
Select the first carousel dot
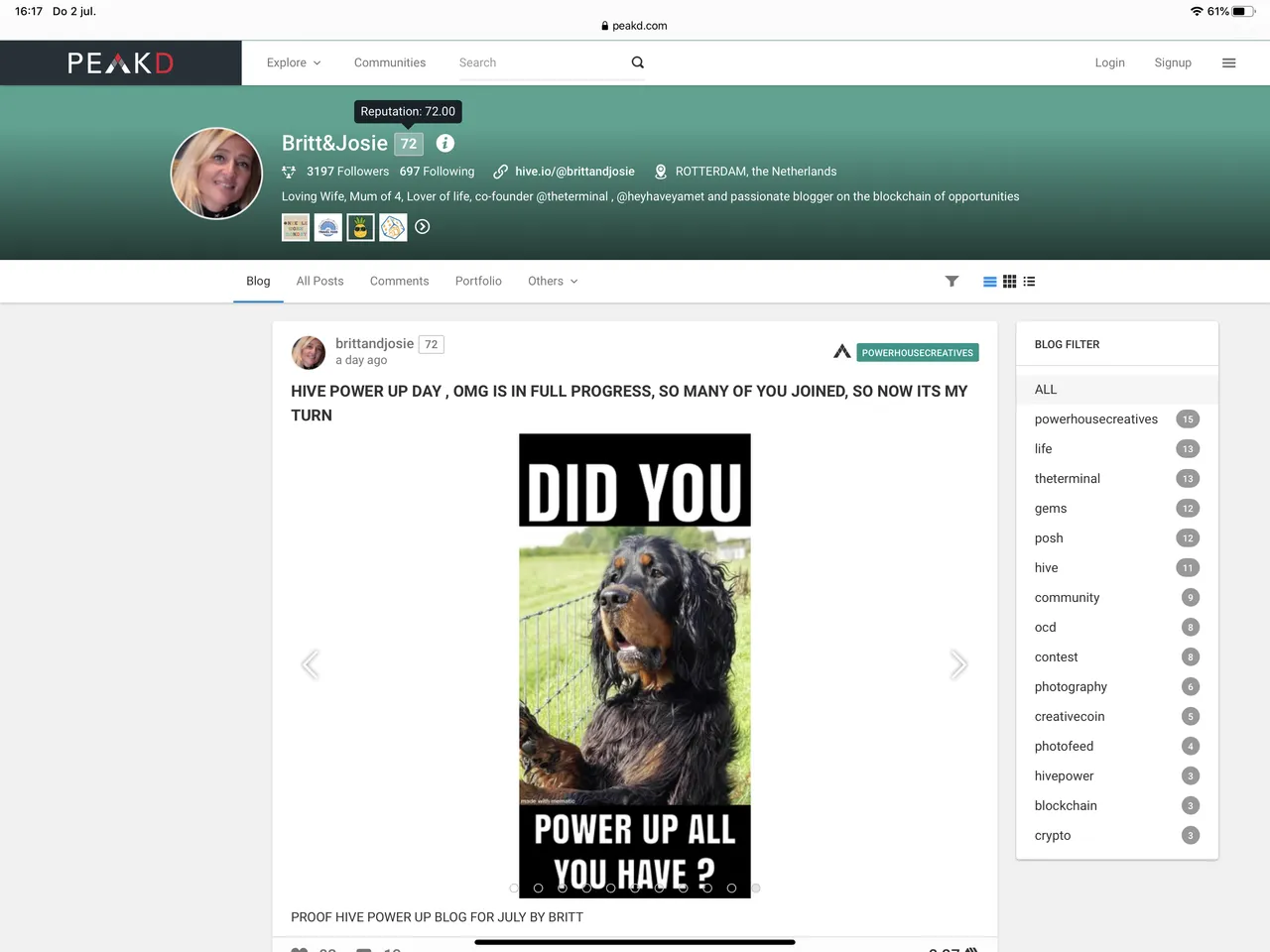click(x=513, y=889)
